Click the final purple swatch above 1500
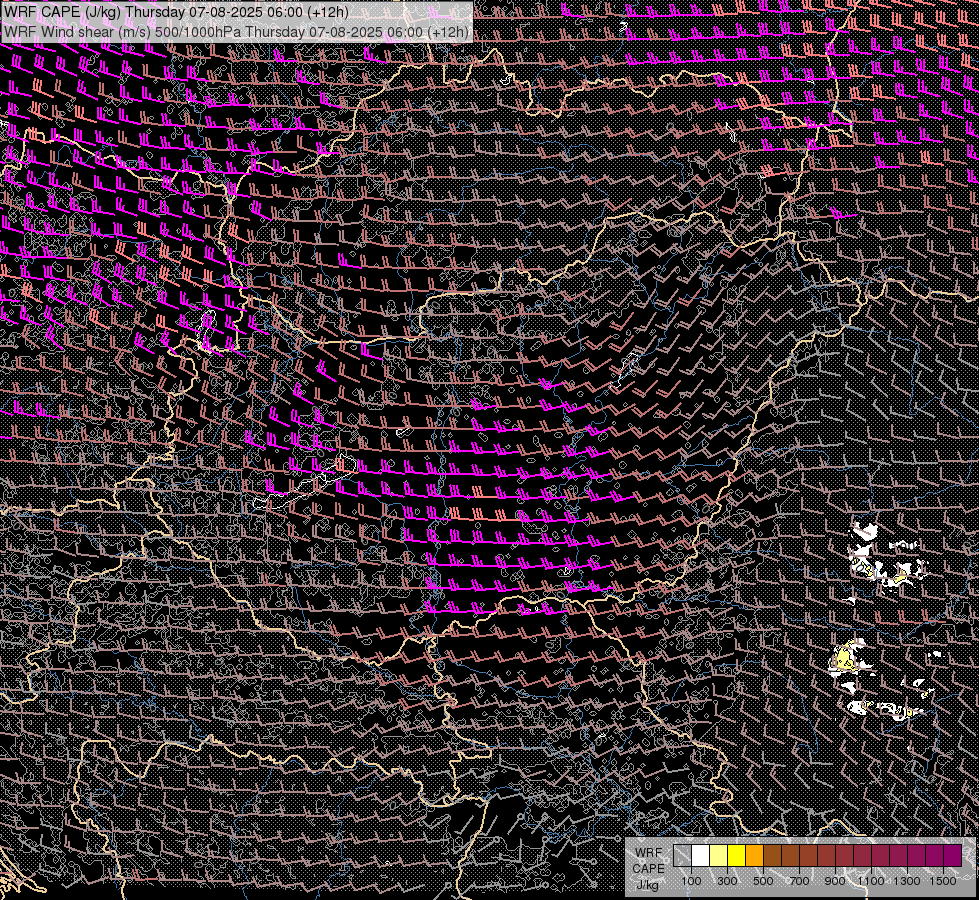This screenshot has width=979, height=900. 953,855
